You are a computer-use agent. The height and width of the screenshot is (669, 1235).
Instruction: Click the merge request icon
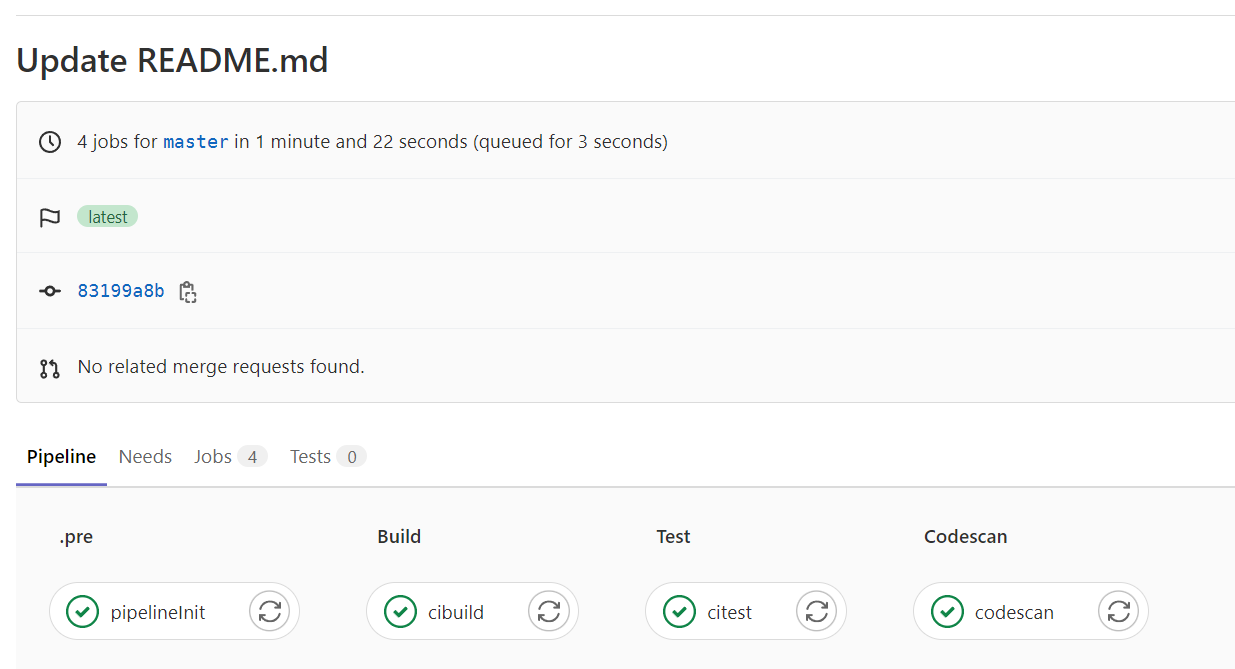pos(50,368)
